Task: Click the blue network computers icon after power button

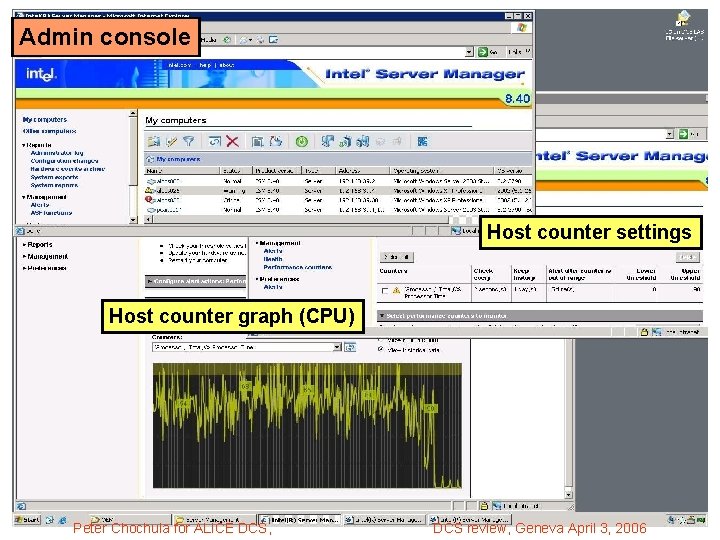Action: tap(327, 141)
